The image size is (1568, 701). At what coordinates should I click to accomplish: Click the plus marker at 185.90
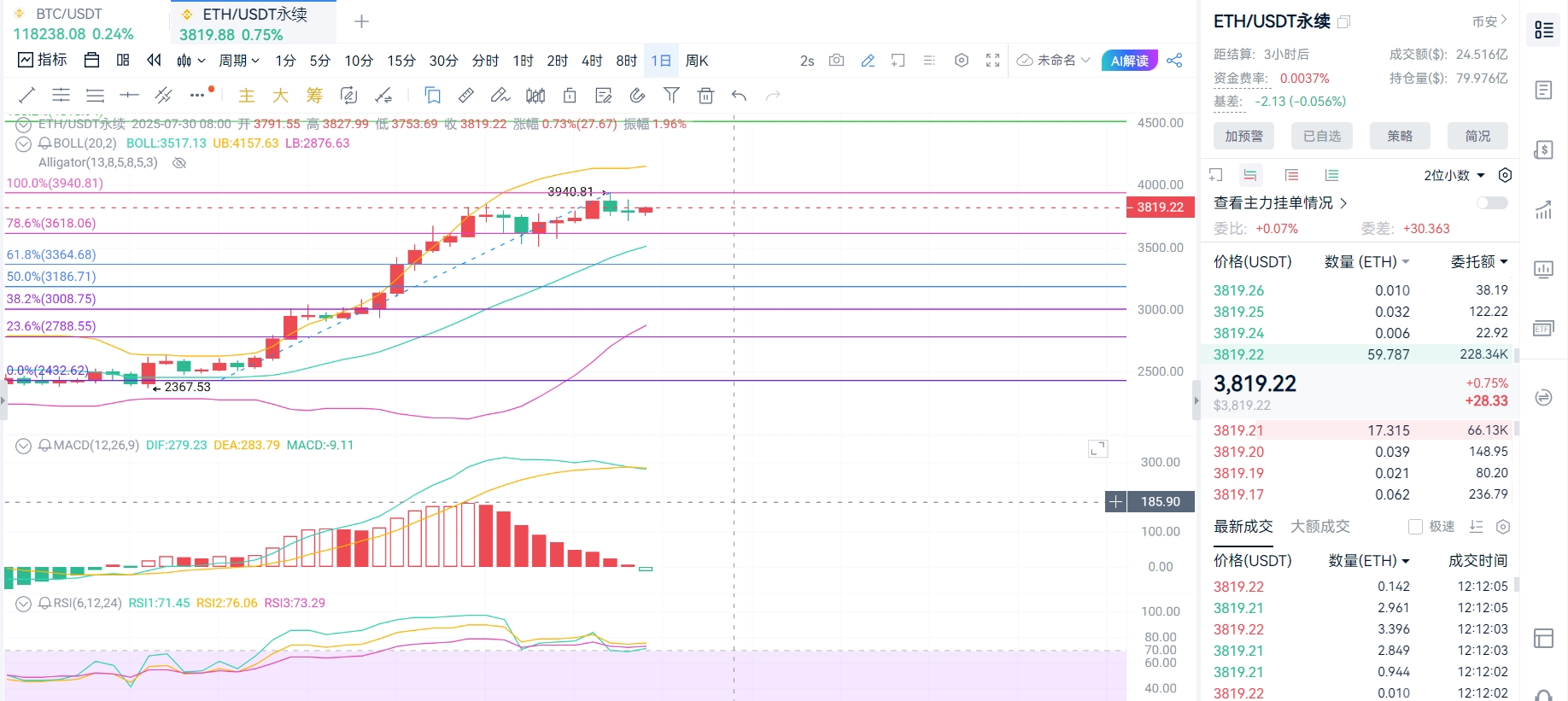pos(1115,501)
